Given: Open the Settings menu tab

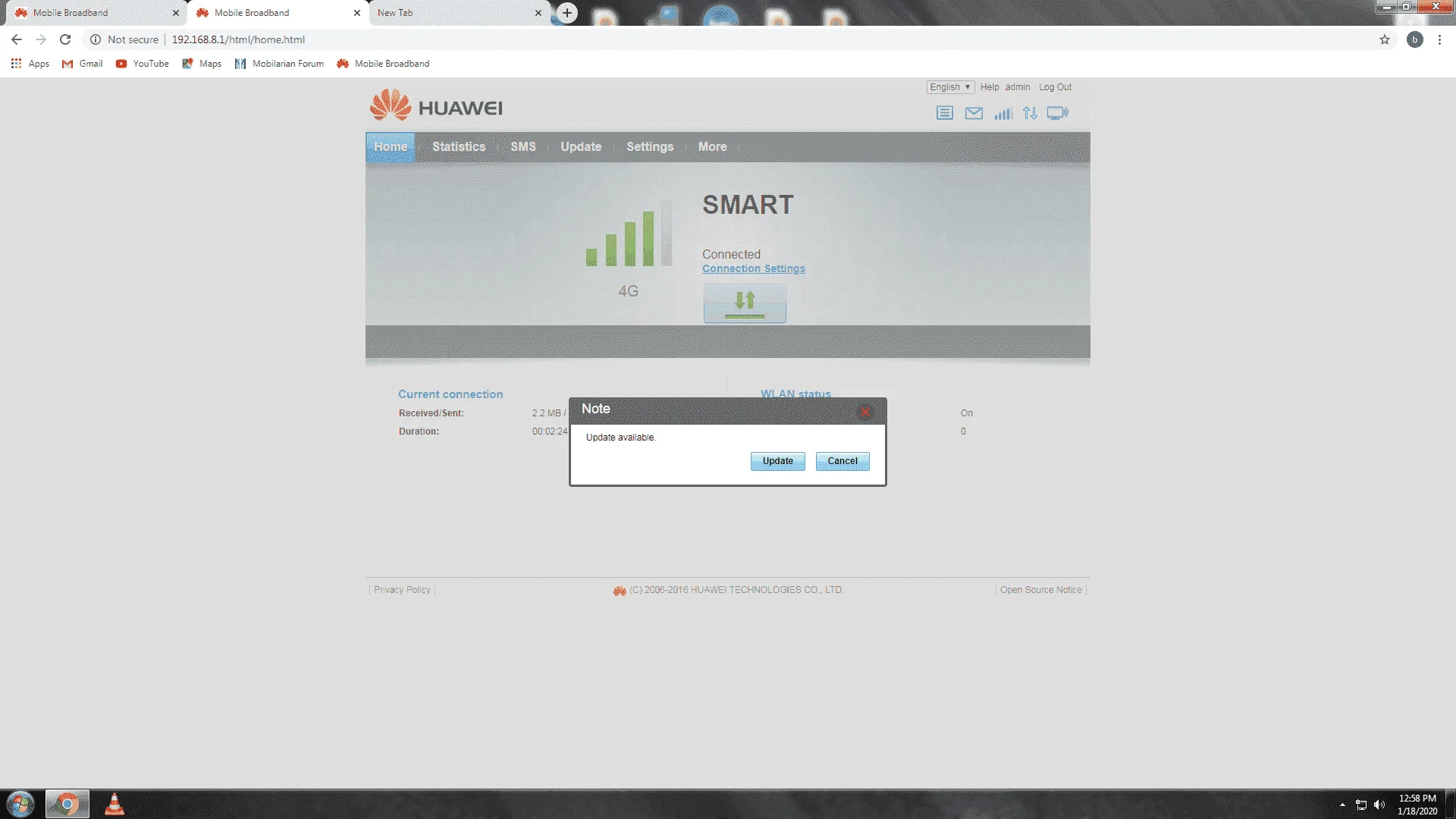Looking at the screenshot, I should (650, 147).
